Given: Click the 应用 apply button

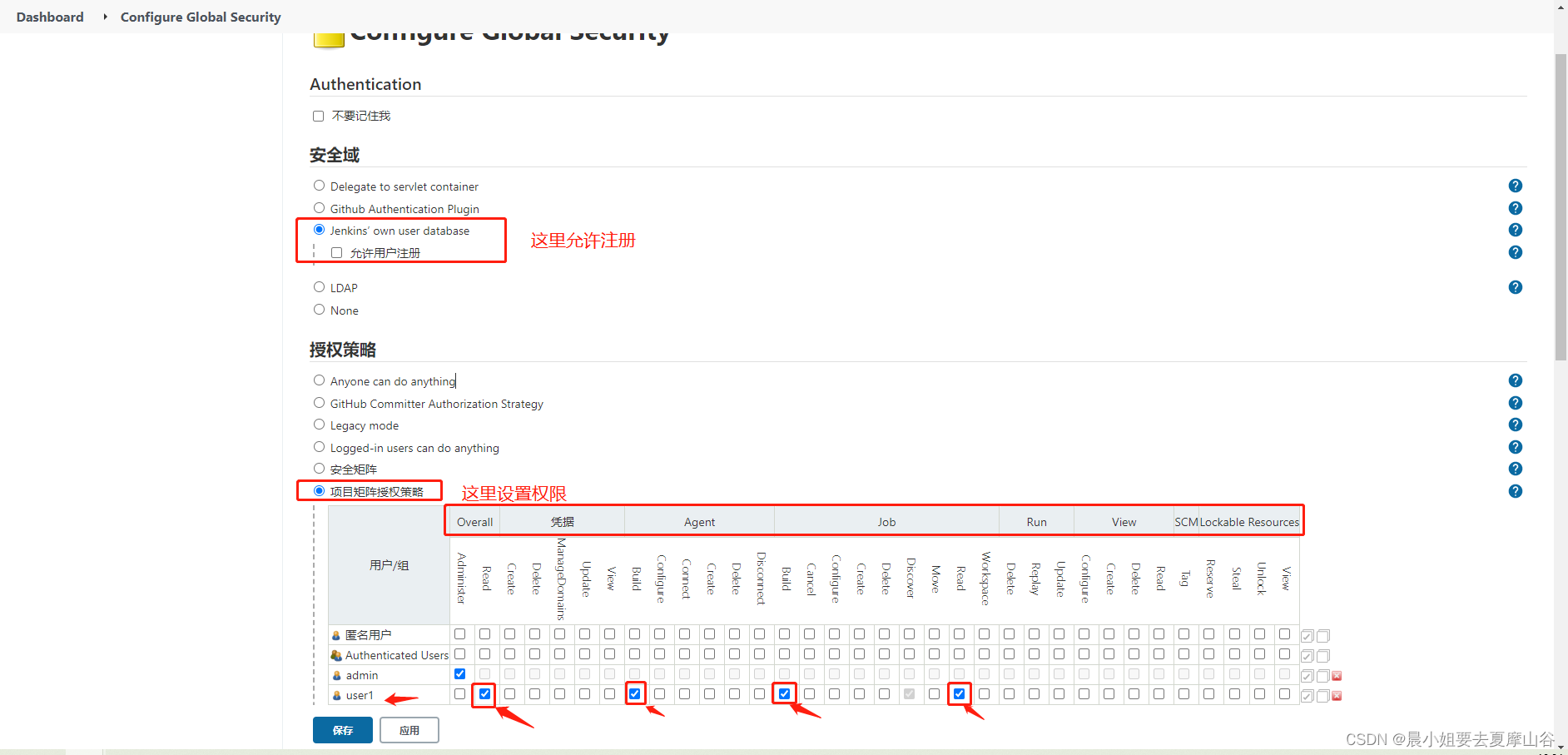Looking at the screenshot, I should click(x=409, y=730).
